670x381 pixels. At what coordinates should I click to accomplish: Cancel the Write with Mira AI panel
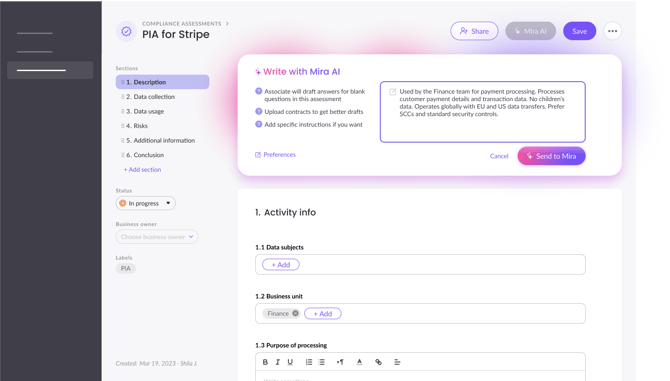pyautogui.click(x=499, y=156)
